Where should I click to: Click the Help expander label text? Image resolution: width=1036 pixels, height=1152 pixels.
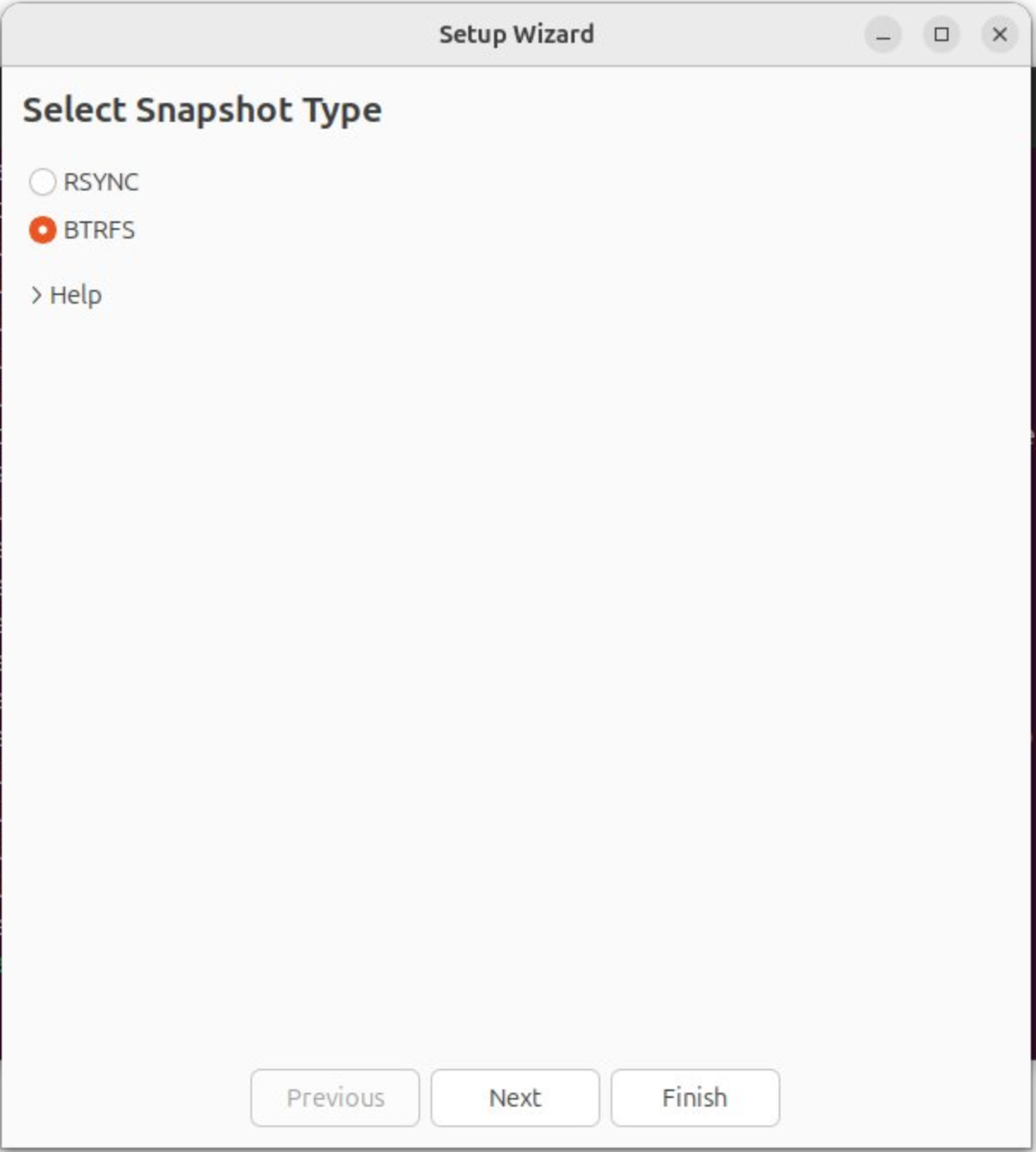click(75, 295)
